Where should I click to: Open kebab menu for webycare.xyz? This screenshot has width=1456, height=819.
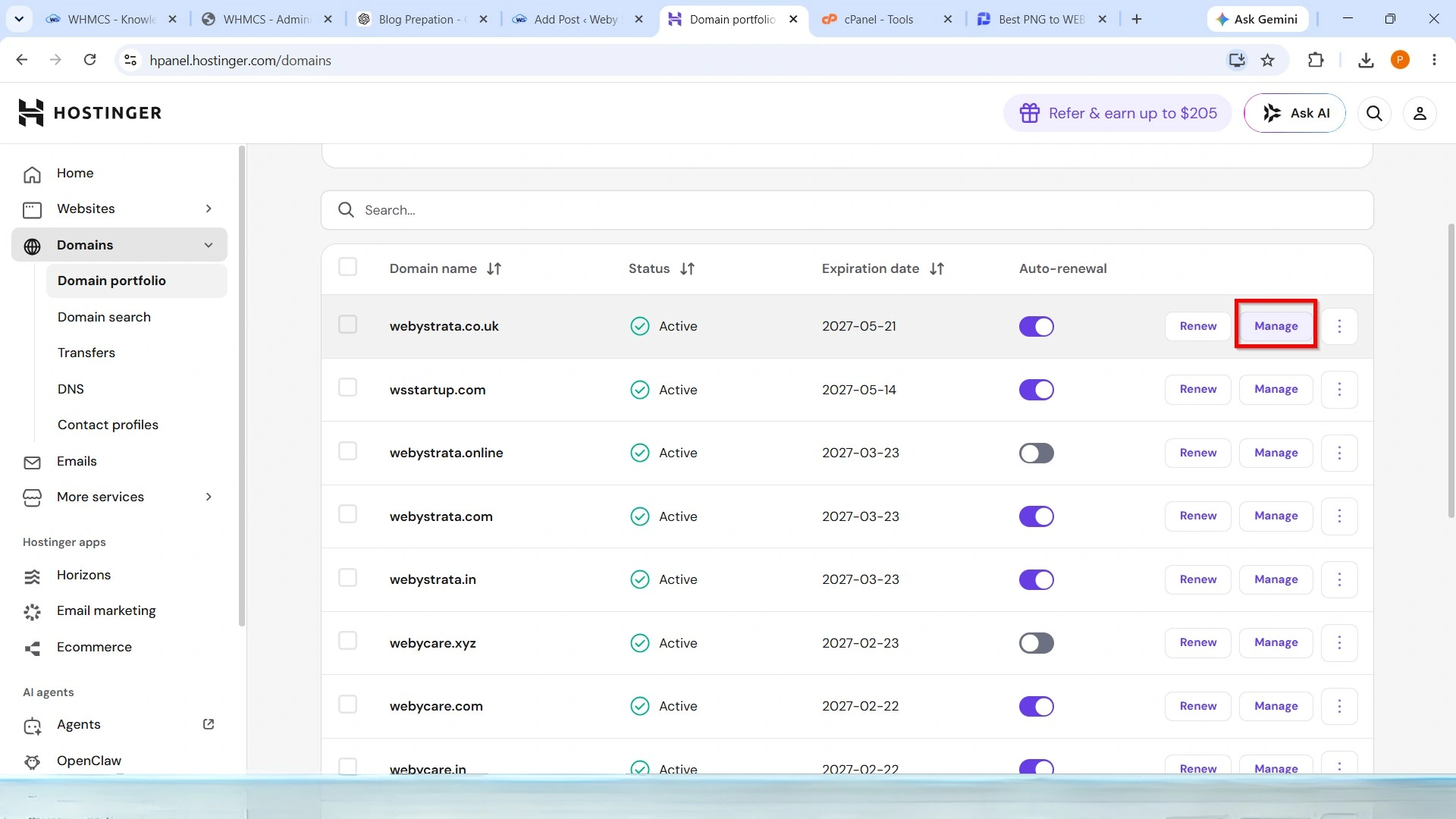click(1339, 643)
